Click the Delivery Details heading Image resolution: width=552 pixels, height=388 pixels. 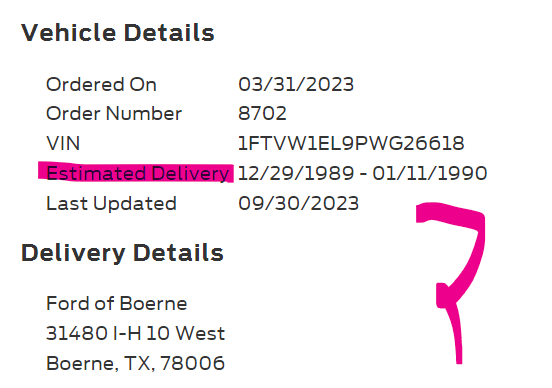click(122, 253)
